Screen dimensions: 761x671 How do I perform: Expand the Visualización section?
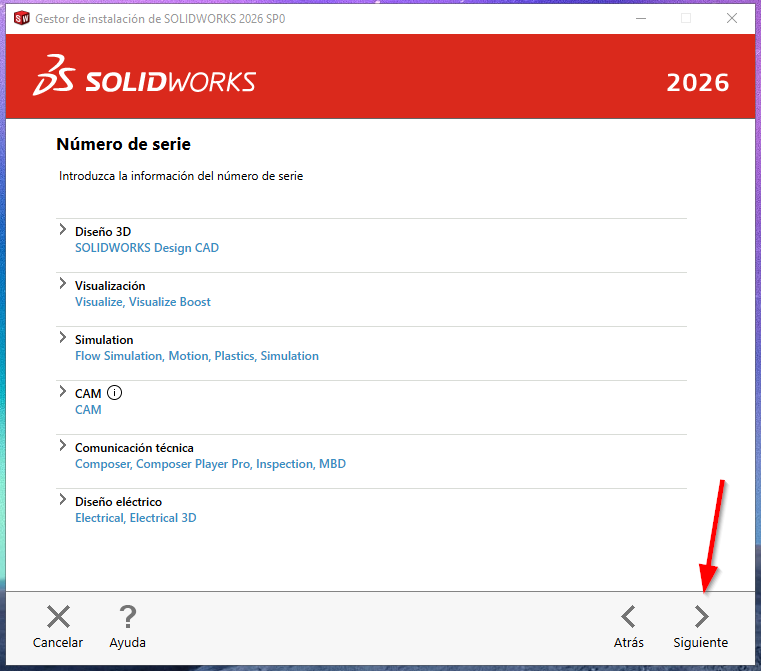[x=63, y=284]
